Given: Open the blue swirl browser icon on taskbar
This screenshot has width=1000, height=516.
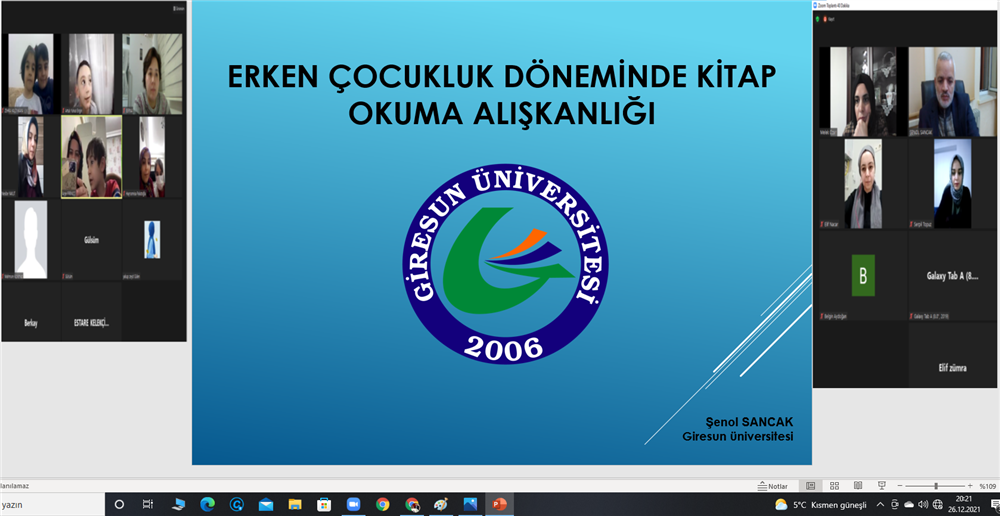Looking at the screenshot, I should coord(237,505).
